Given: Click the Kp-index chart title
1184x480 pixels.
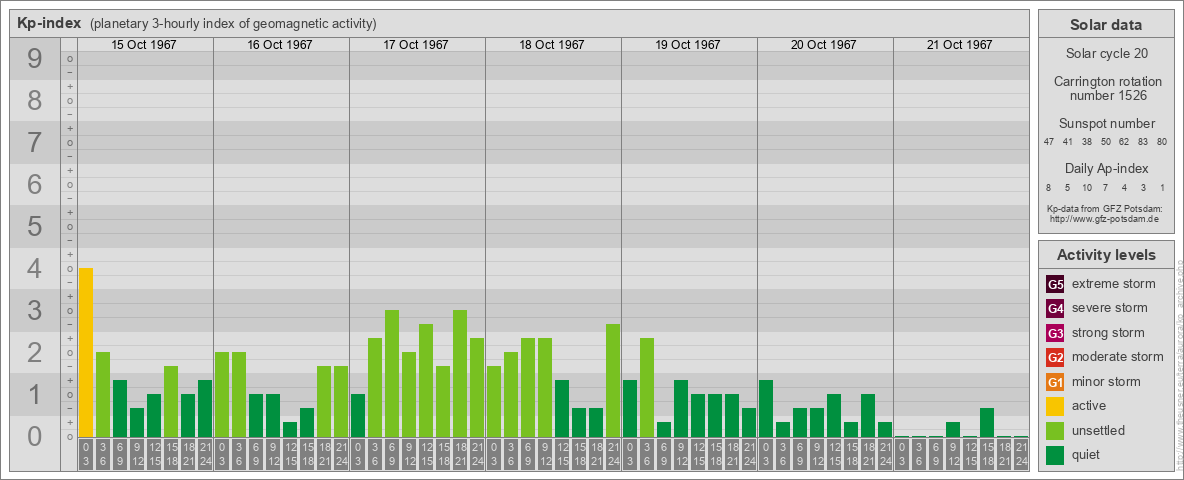Looking at the screenshot, I should pos(48,23).
